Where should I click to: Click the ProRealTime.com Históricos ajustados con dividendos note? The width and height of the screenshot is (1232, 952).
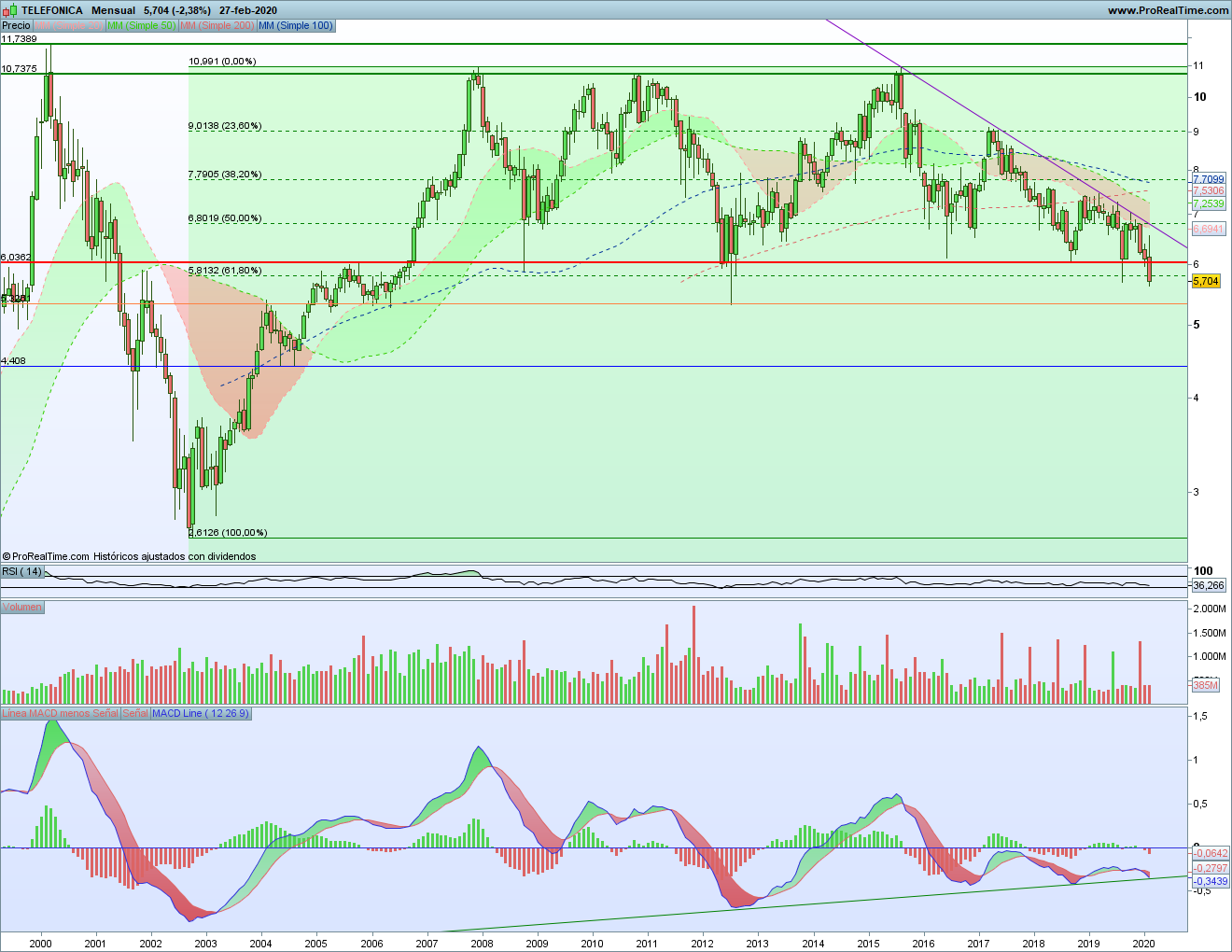(x=129, y=556)
